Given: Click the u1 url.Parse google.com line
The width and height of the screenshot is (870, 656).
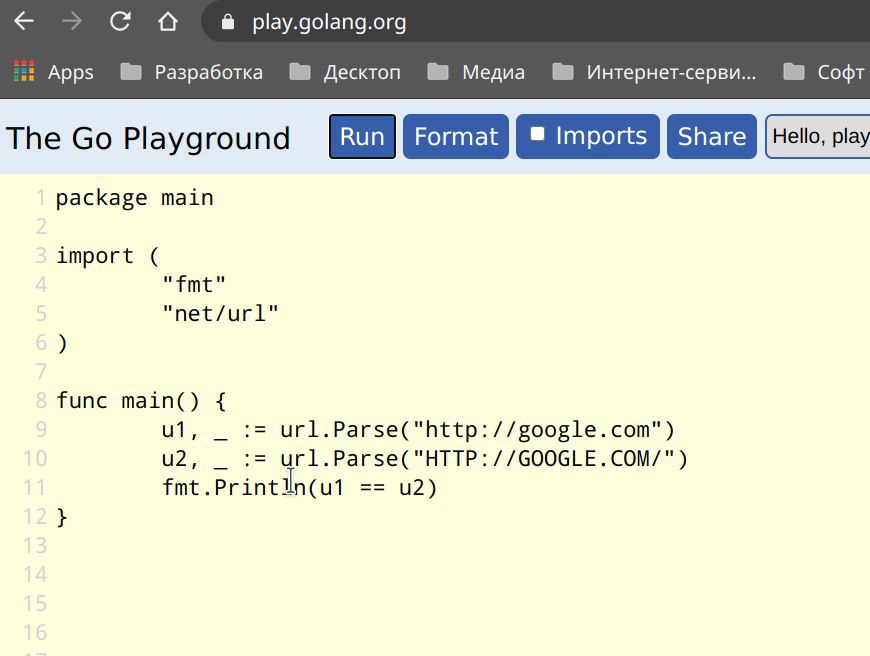Looking at the screenshot, I should click(418, 430).
